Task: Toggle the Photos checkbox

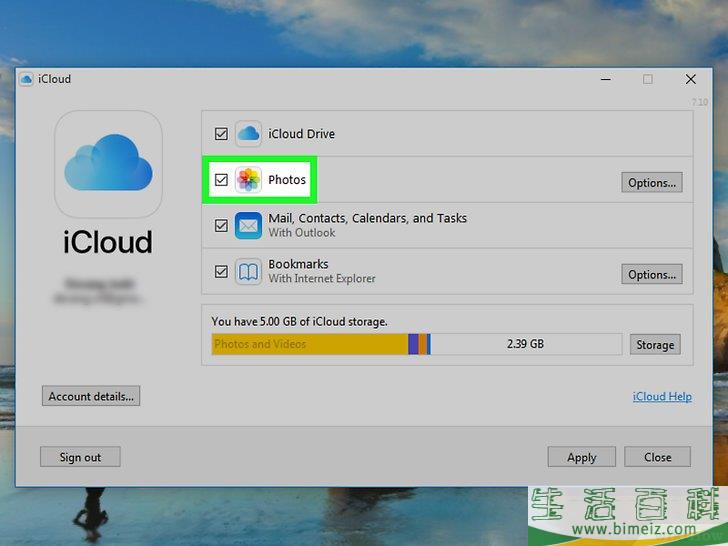Action: point(221,180)
